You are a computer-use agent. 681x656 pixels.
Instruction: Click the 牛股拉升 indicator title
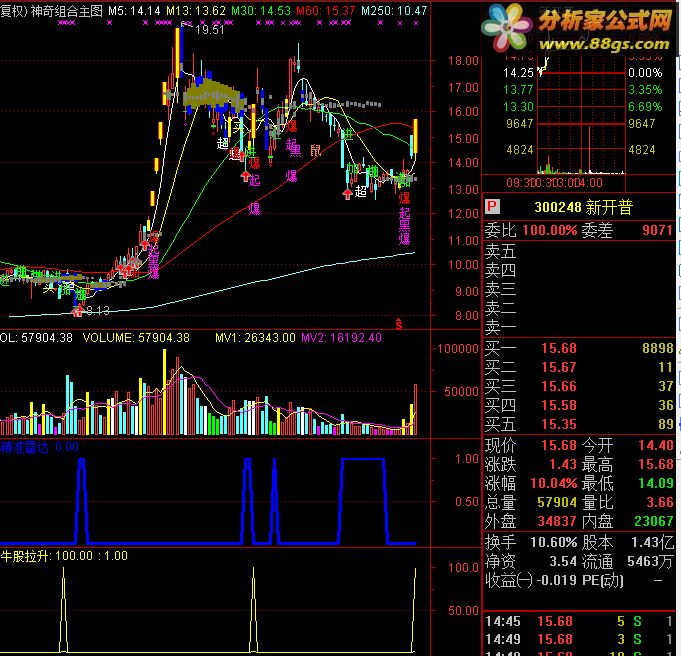pyautogui.click(x=25, y=556)
